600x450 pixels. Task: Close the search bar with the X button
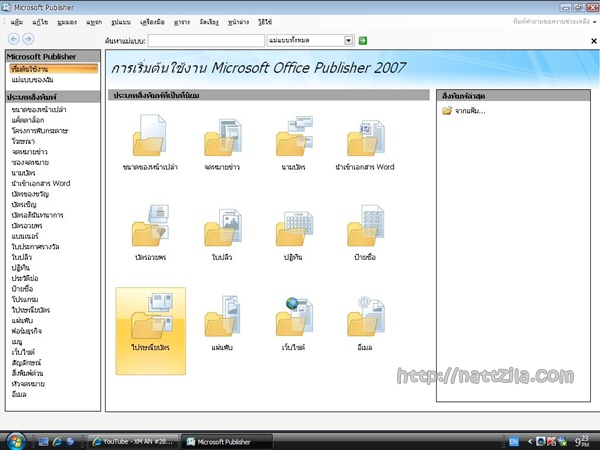[594, 41]
